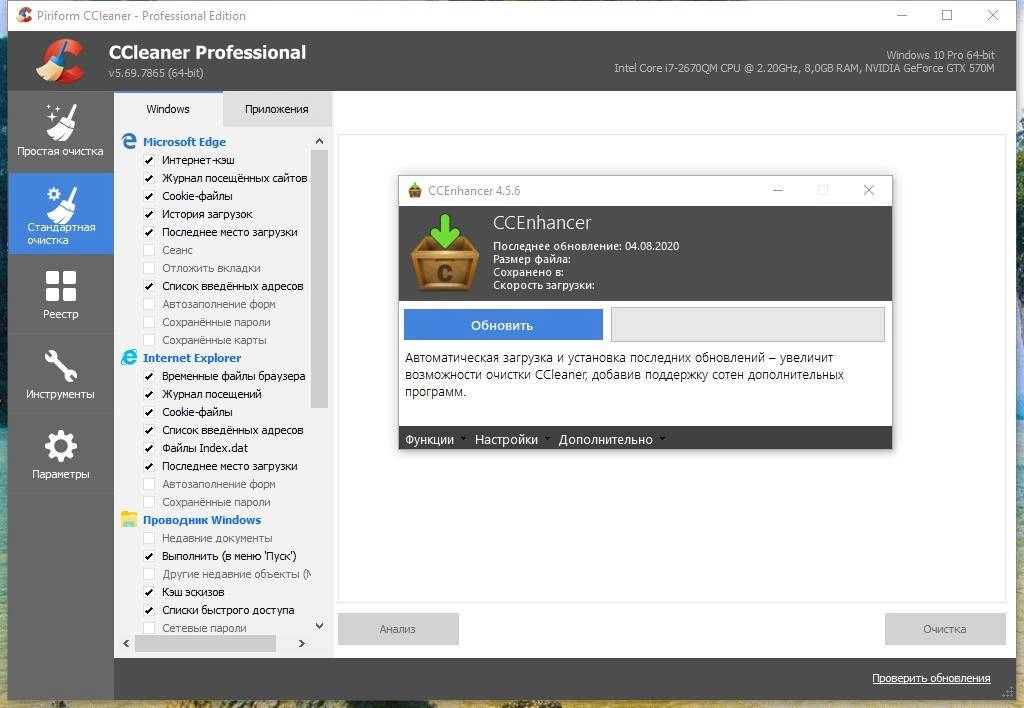
Task: Click the Очистка button
Action: point(944,629)
